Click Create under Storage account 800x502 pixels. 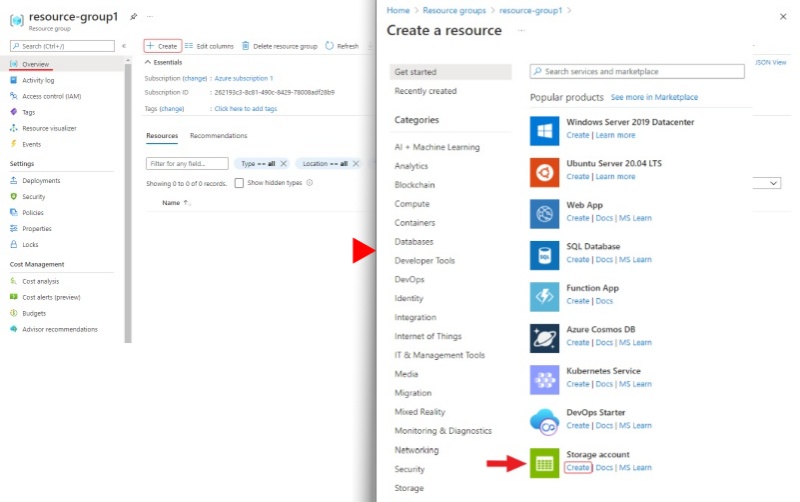pyautogui.click(x=577, y=468)
